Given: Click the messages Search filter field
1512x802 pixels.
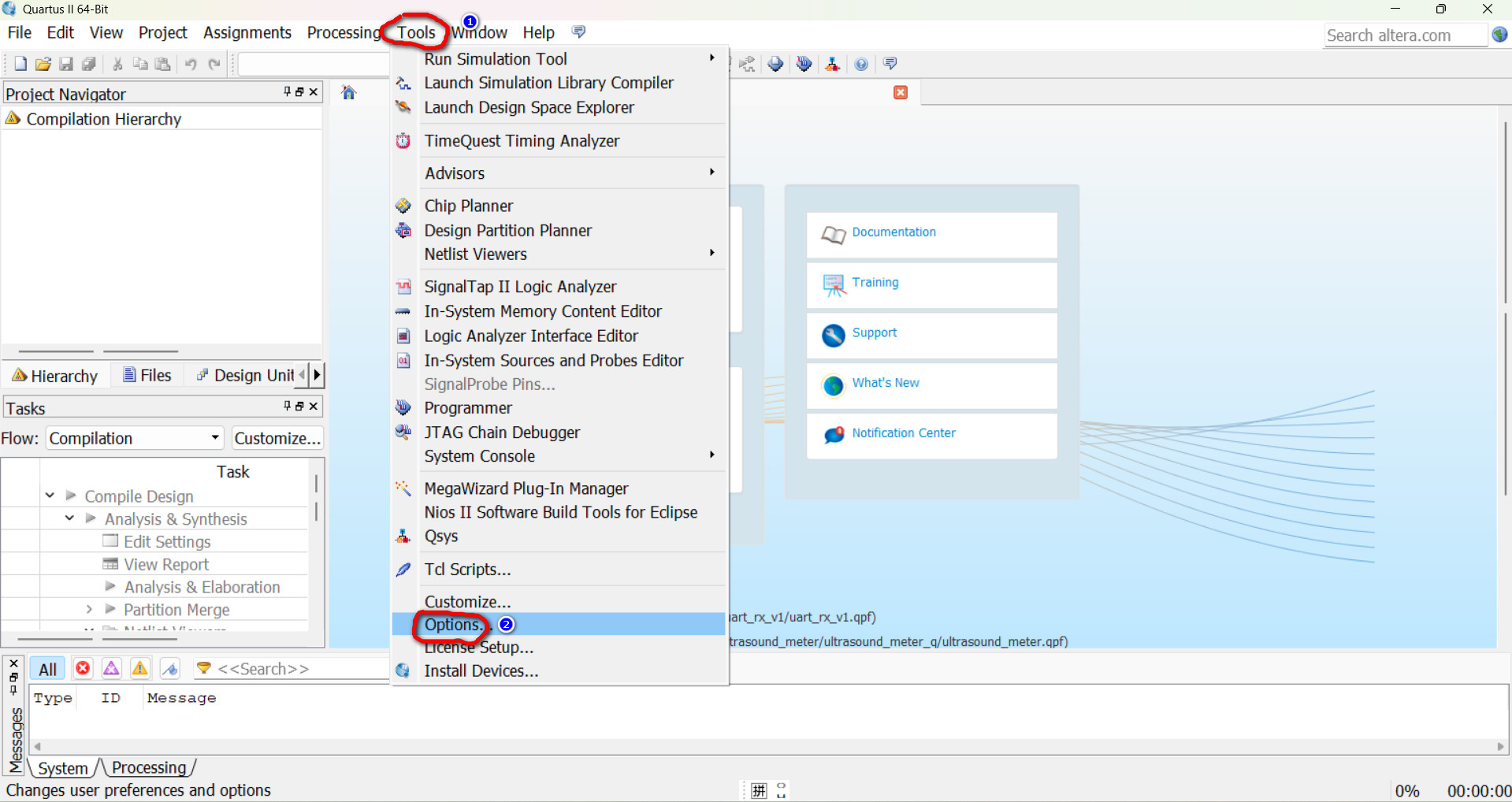Looking at the screenshot, I should tap(292, 669).
